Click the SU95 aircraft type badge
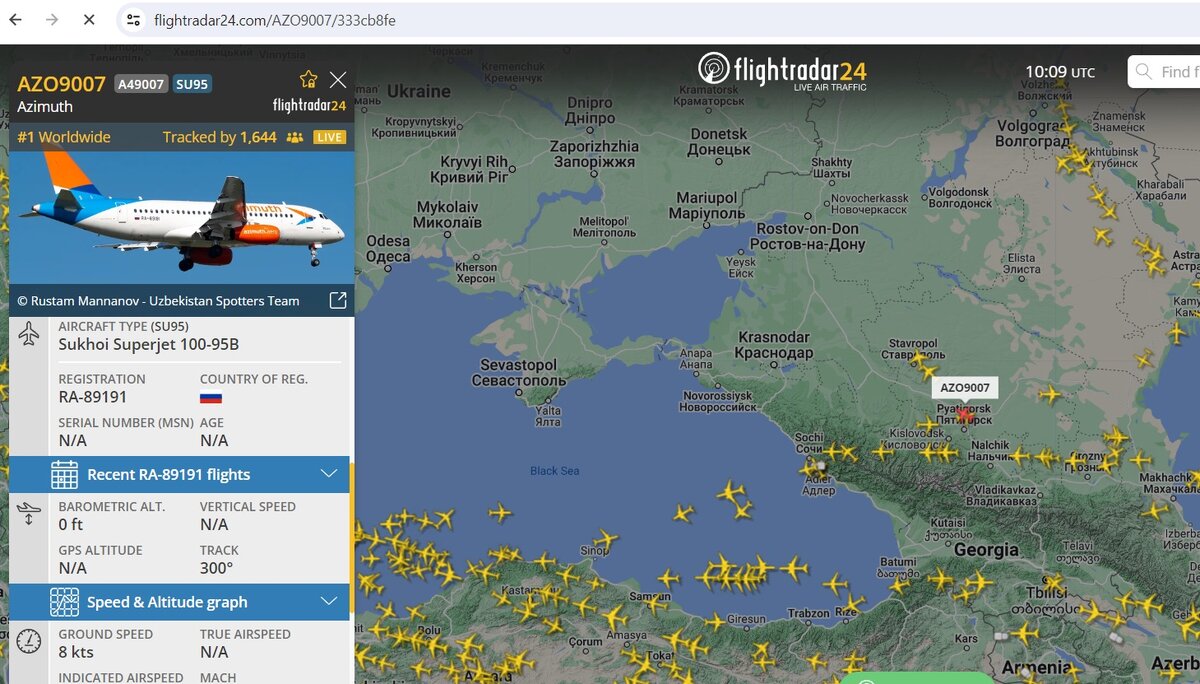1200x684 pixels. tap(192, 84)
